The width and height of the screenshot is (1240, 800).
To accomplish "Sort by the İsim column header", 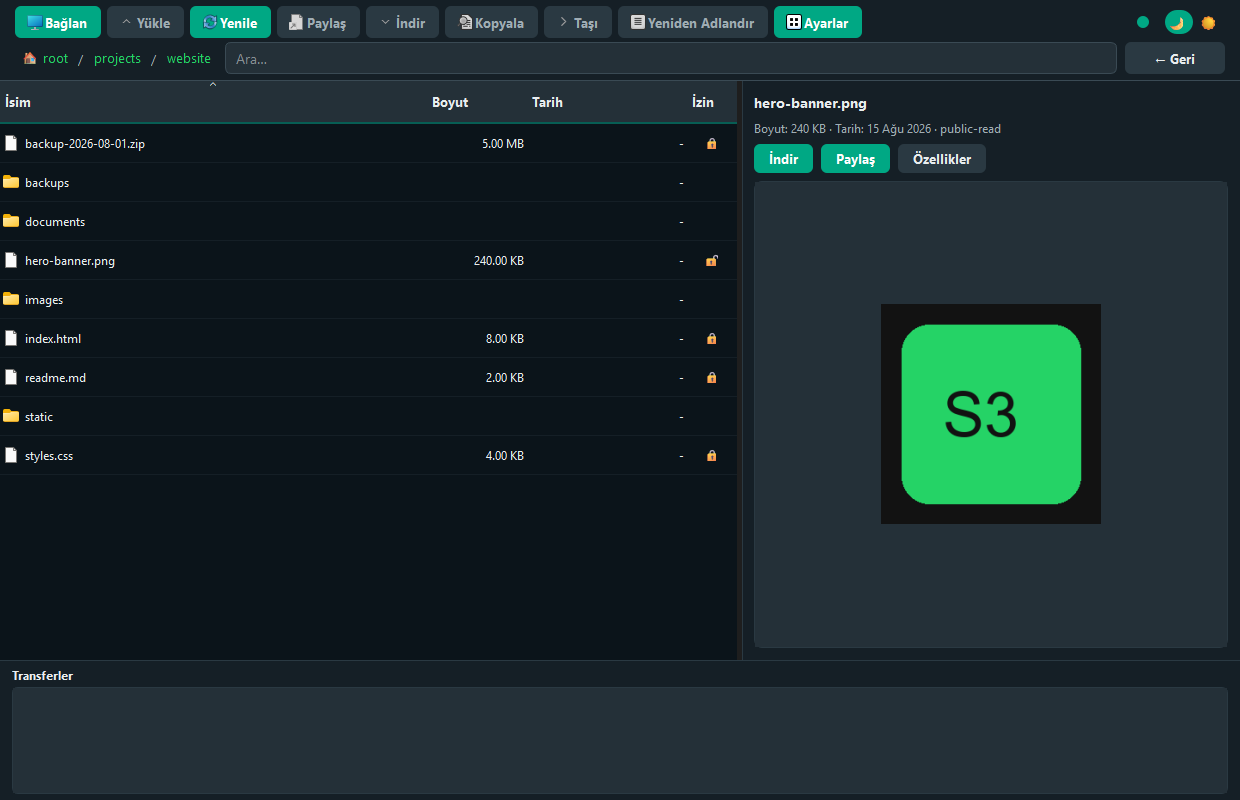I will 18,102.
